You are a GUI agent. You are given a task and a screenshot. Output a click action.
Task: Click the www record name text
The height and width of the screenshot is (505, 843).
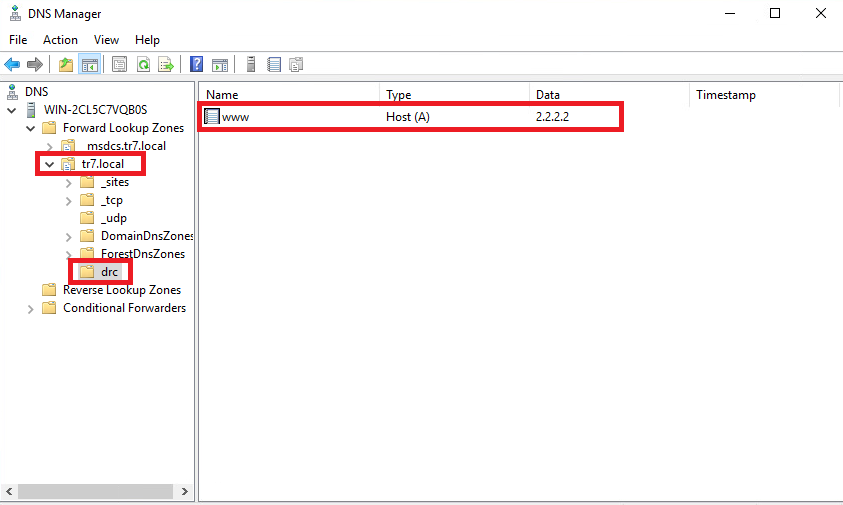click(235, 117)
